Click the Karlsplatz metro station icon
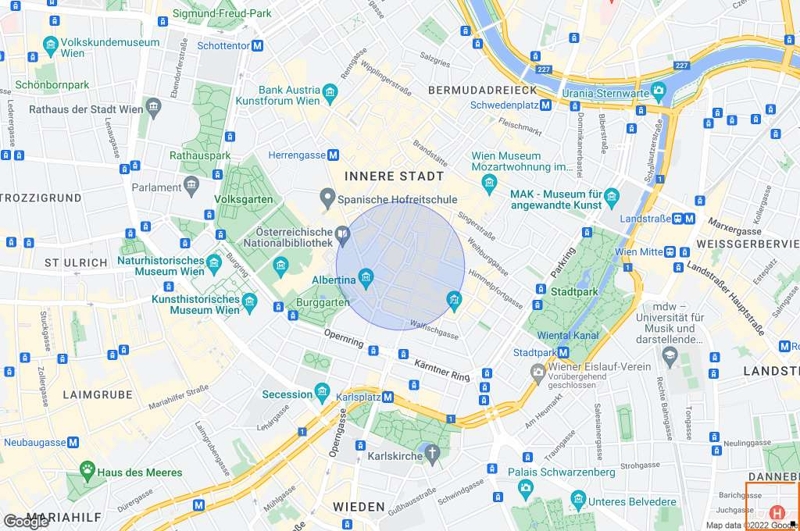Image resolution: width=800 pixels, height=531 pixels. pos(388,397)
